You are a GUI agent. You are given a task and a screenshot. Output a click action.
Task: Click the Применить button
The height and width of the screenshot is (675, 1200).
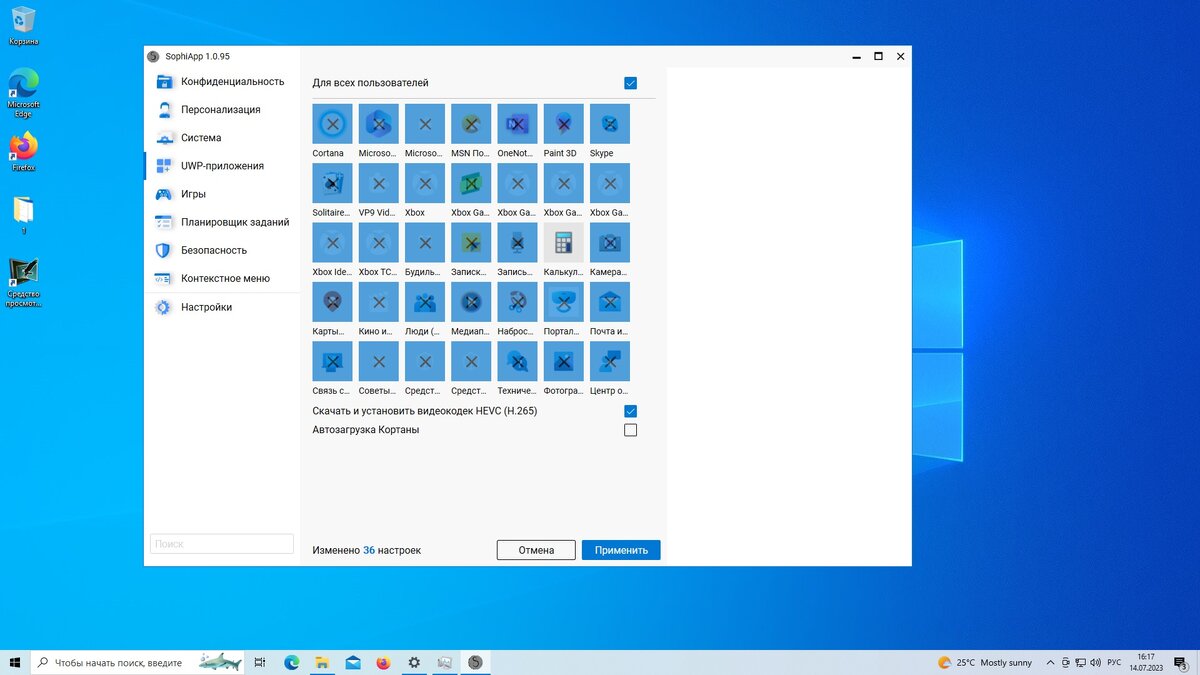coord(621,550)
